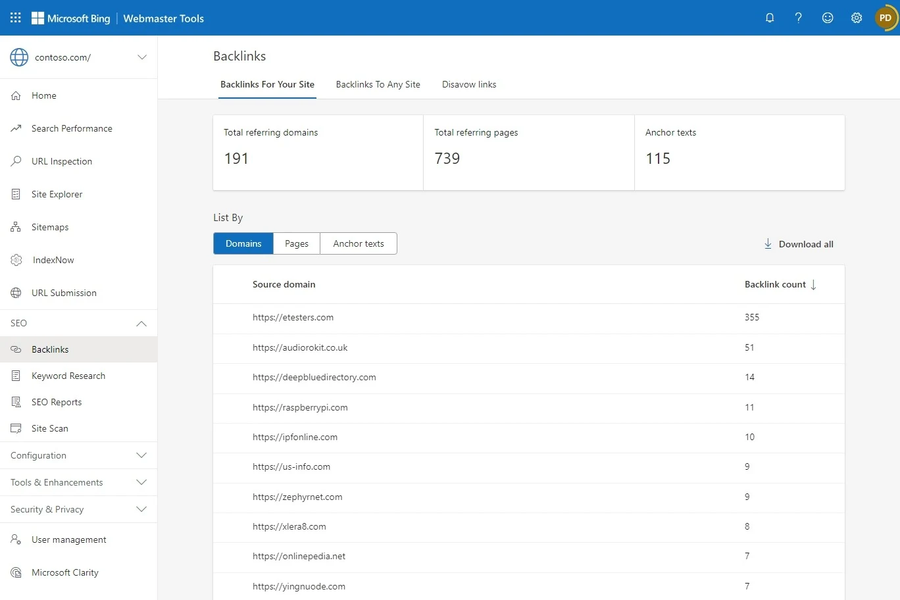Switch to Backlinks To Any Site tab

tap(378, 85)
